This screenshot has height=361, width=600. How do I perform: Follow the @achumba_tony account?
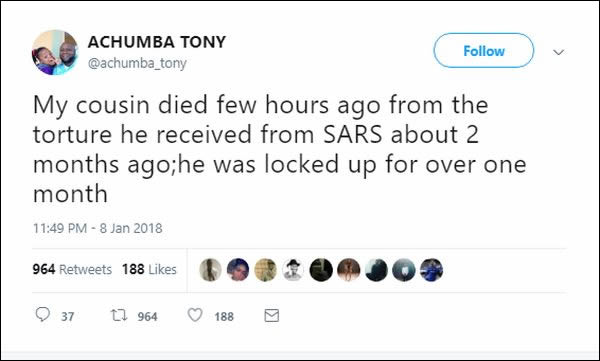[484, 51]
